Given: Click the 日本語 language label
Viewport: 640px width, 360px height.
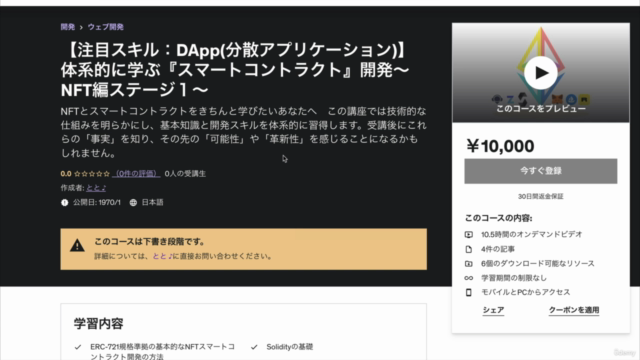Looking at the screenshot, I should pyautogui.click(x=152, y=202).
